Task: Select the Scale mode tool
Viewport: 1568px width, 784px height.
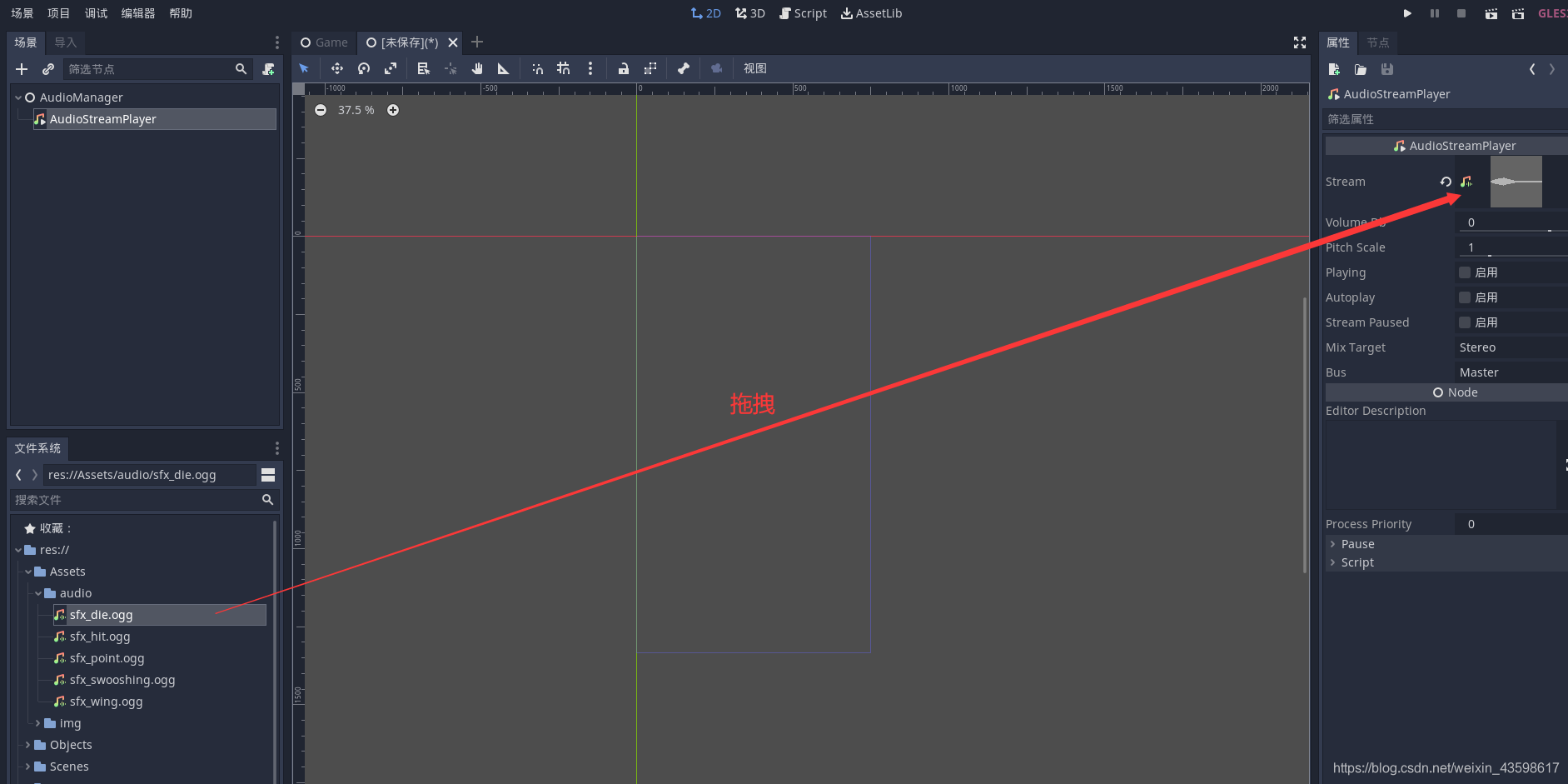Action: click(x=391, y=68)
